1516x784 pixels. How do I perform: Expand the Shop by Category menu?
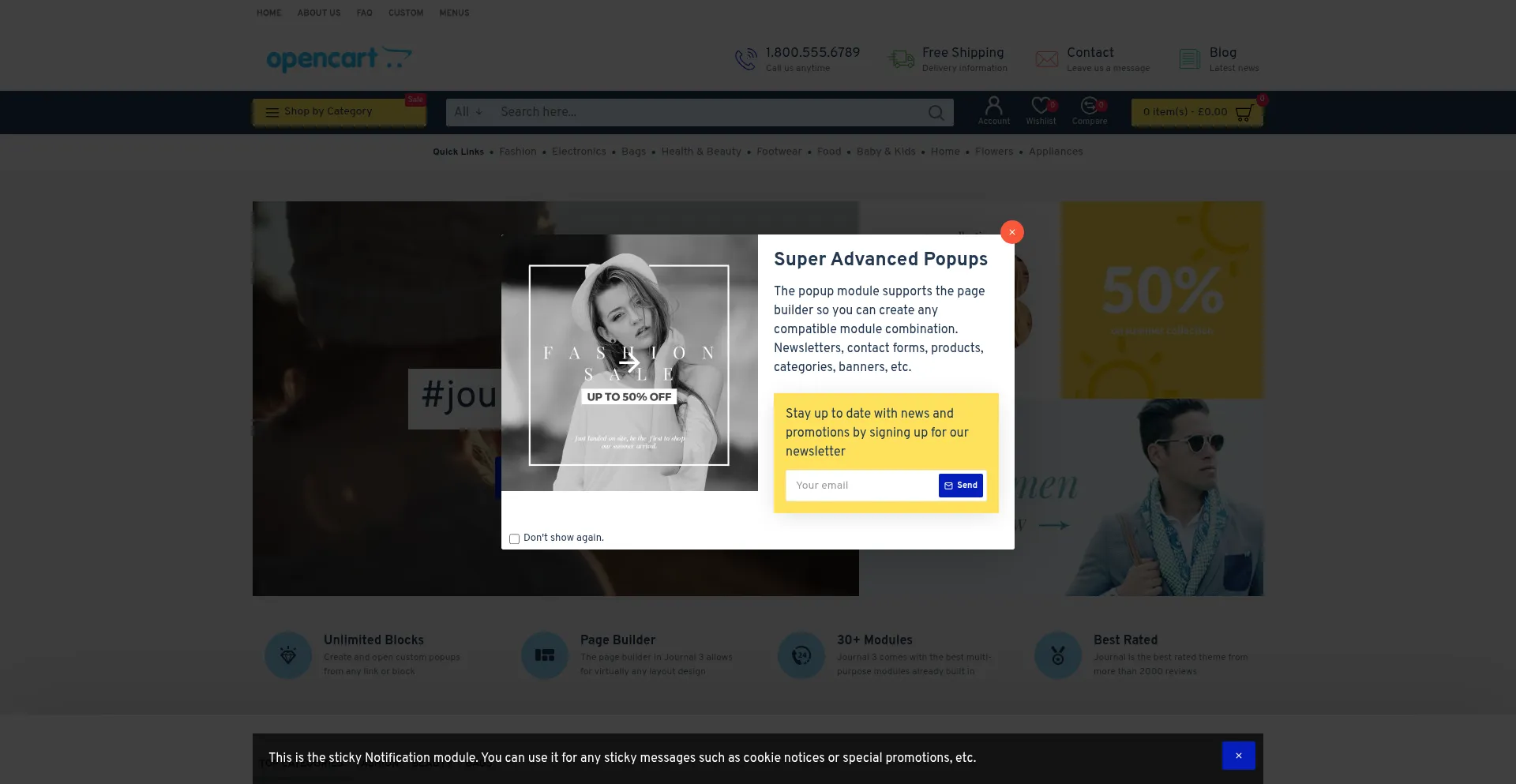click(340, 112)
